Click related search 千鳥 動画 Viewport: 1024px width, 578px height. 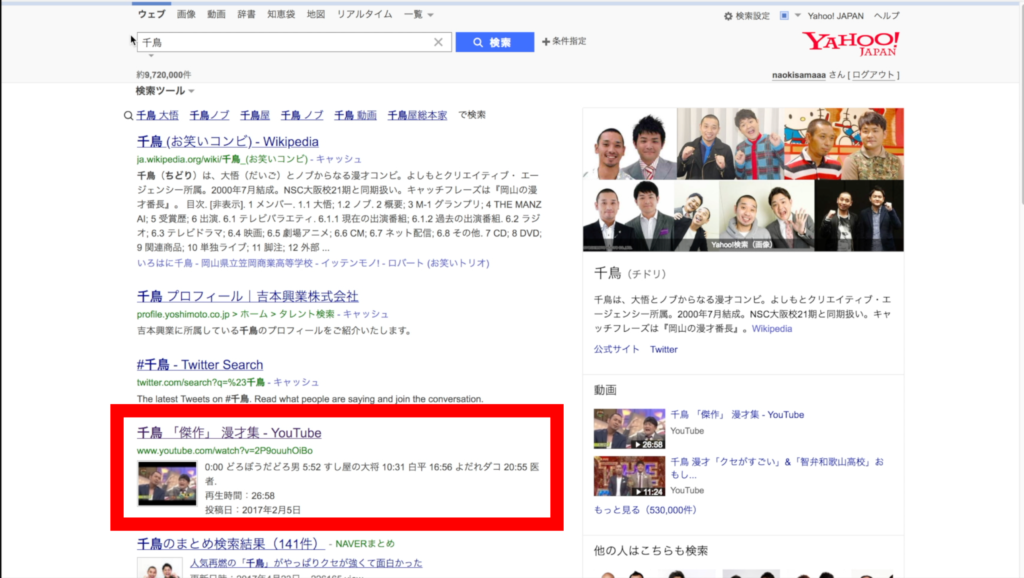click(355, 115)
